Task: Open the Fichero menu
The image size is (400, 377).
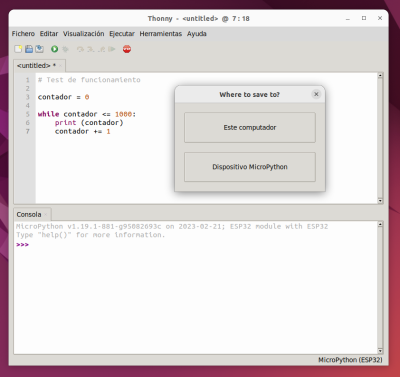Action: (x=23, y=34)
